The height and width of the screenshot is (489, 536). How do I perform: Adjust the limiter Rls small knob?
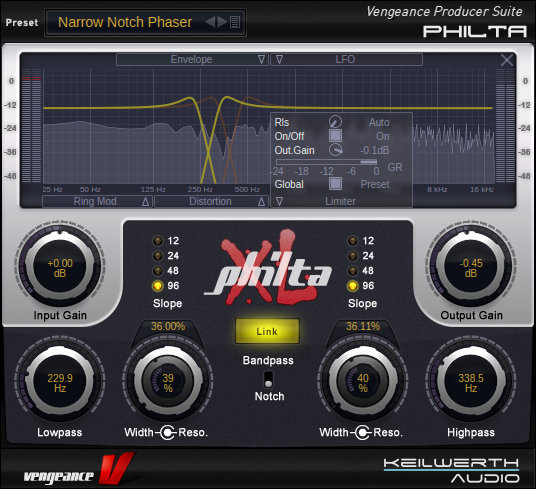(x=335, y=122)
